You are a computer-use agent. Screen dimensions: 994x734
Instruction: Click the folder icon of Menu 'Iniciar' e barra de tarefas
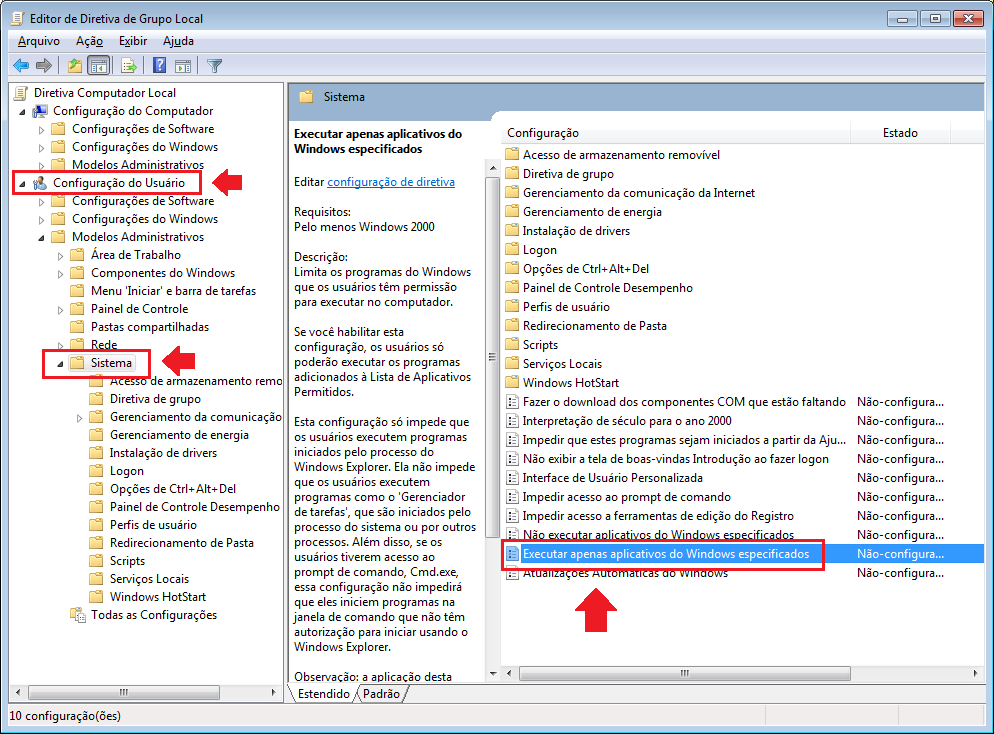pos(77,291)
